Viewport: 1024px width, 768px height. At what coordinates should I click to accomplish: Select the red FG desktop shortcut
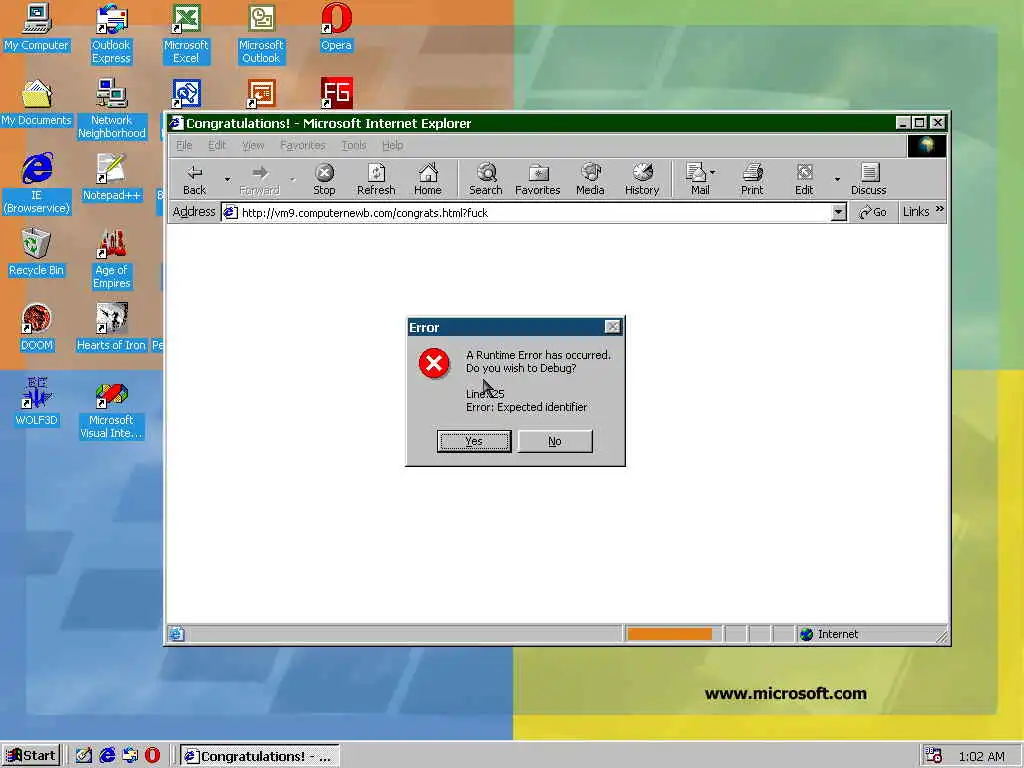(336, 93)
